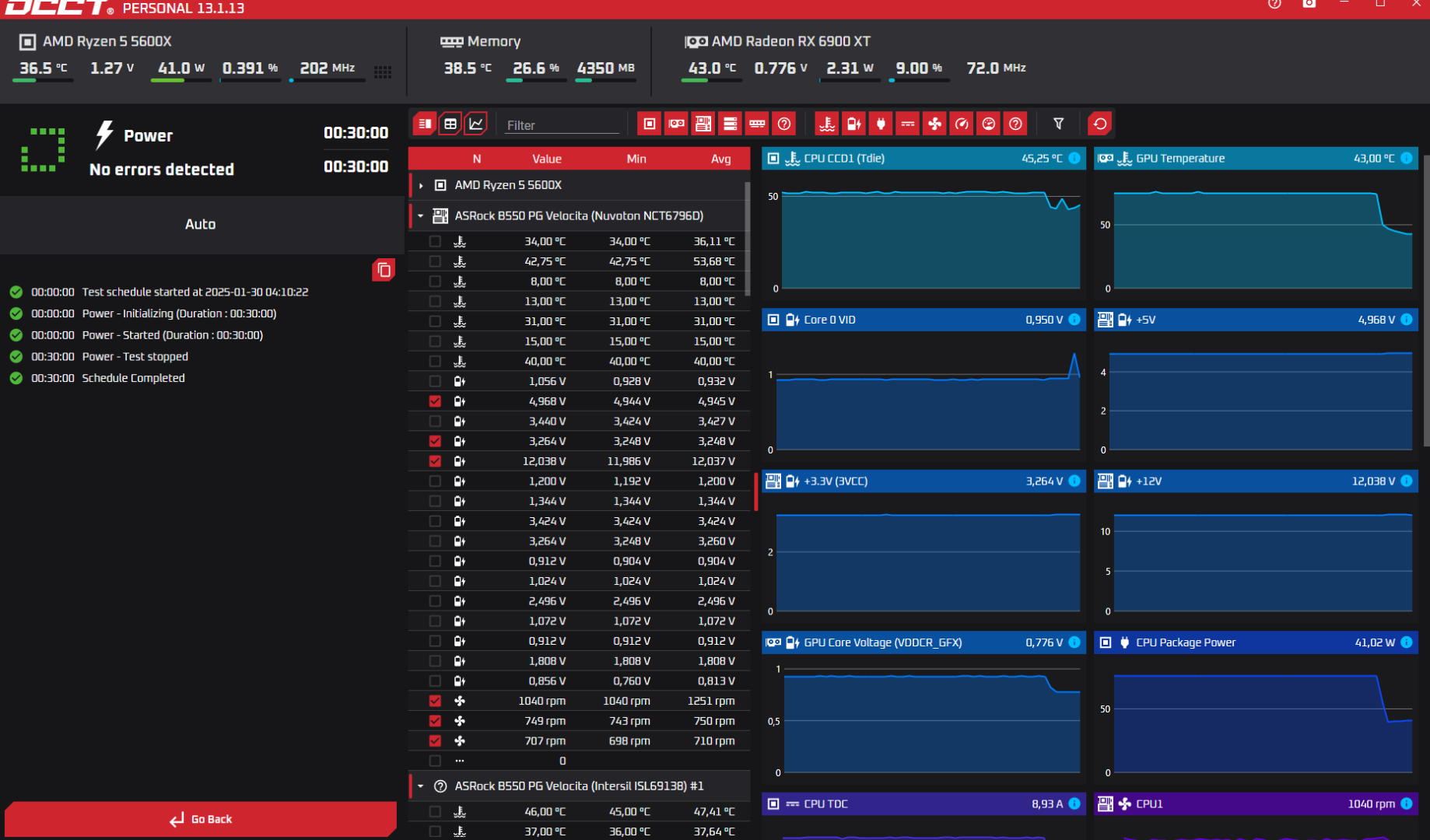Expand the AMD Ryzen 5 5600X group
Screen dimensions: 1430x840
(421, 185)
